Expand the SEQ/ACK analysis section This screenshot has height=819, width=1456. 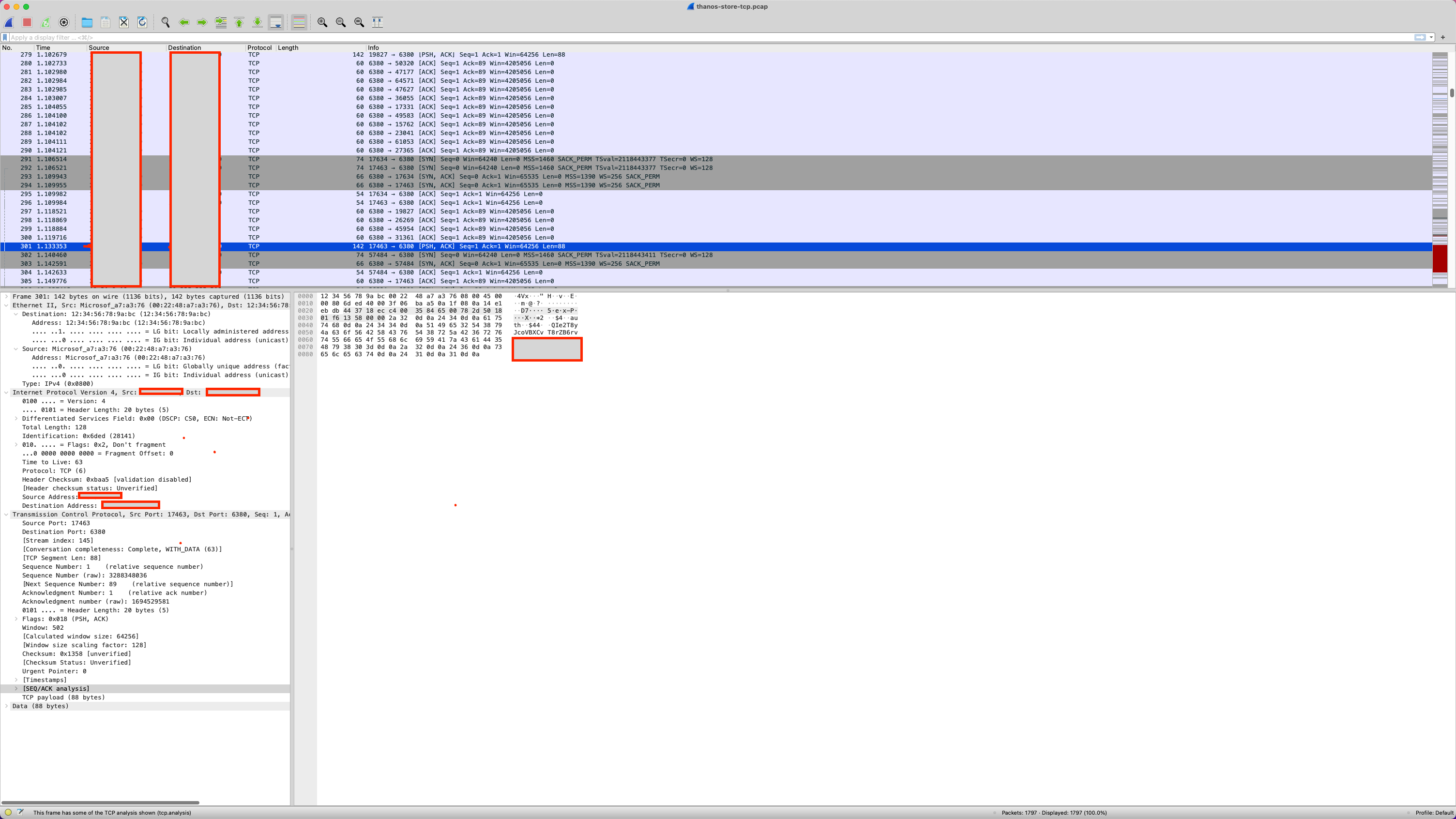tap(15, 688)
